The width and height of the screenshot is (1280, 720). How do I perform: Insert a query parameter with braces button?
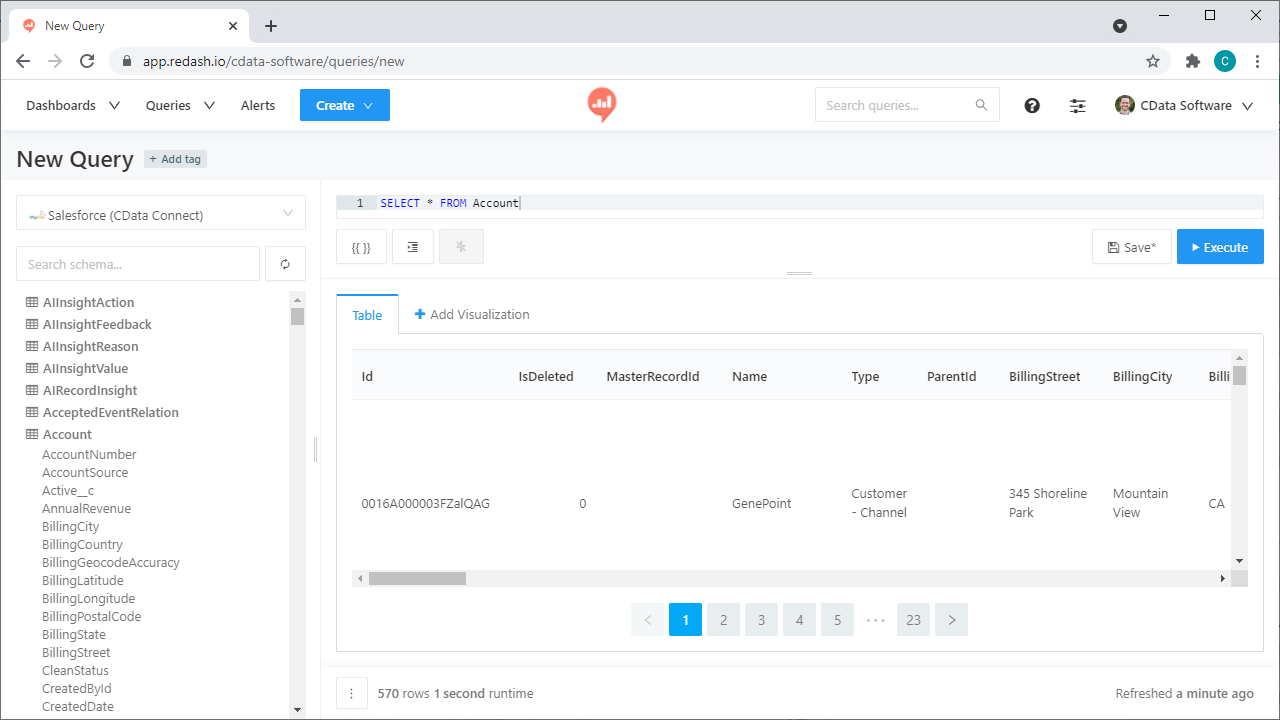pyautogui.click(x=361, y=247)
